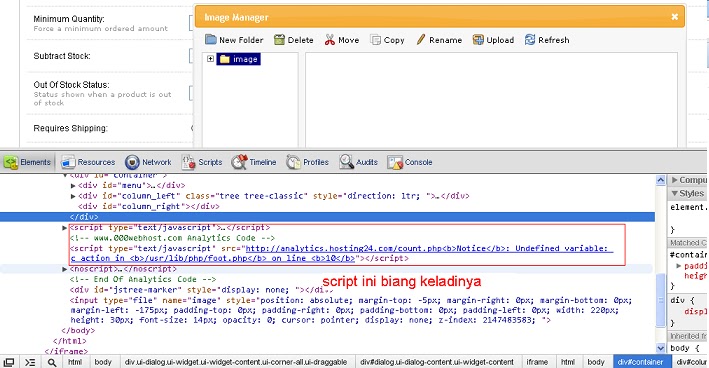Viewport: 709px width, 368px height.
Task: Click the element.style rule in Styles
Action: pos(688,207)
